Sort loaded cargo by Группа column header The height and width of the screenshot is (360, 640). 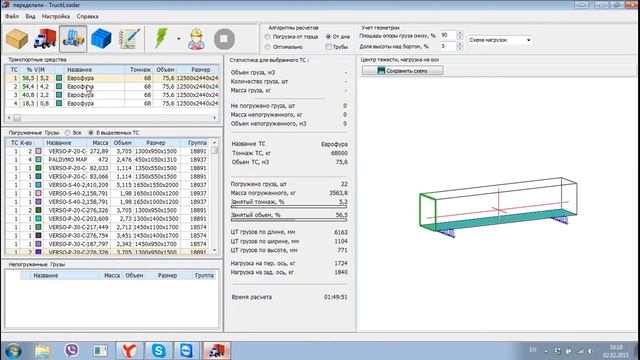196,143
